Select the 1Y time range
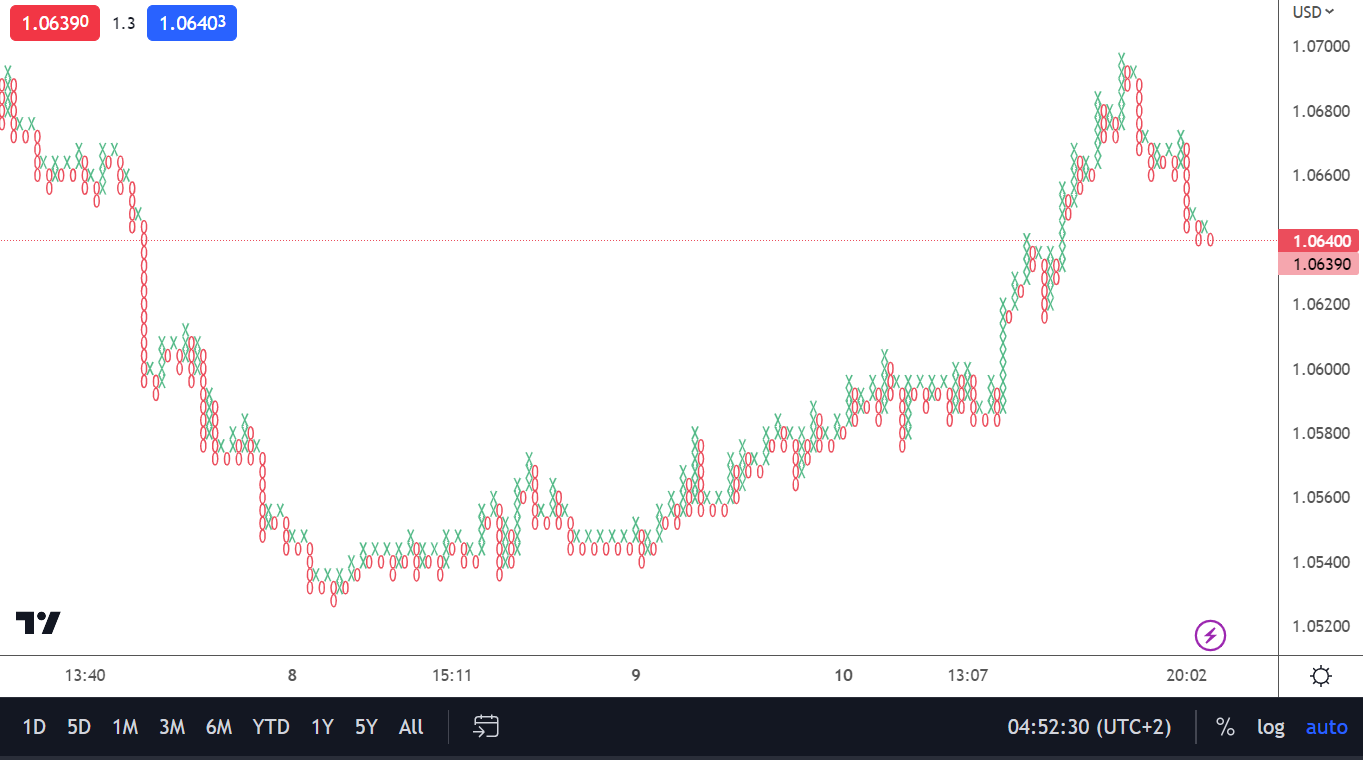 pos(322,727)
